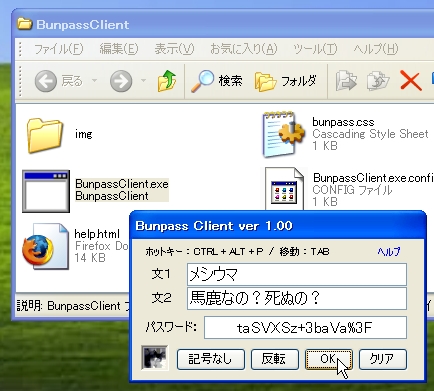Select the bunpass.css file icon
This screenshot has height=391, width=434.
point(284,134)
